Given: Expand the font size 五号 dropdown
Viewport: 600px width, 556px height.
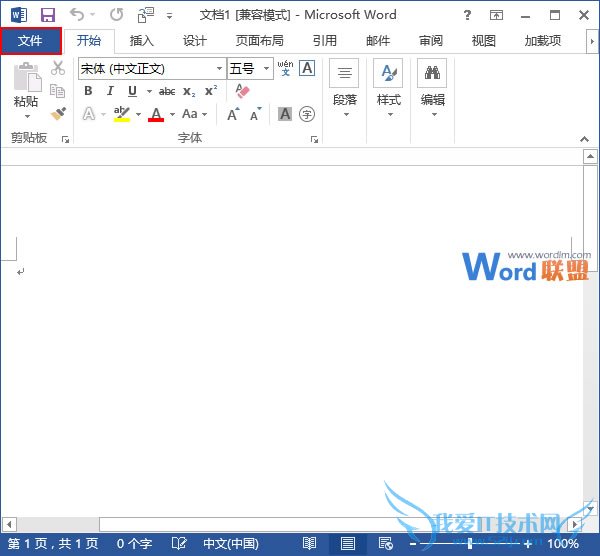Looking at the screenshot, I should (x=266, y=69).
